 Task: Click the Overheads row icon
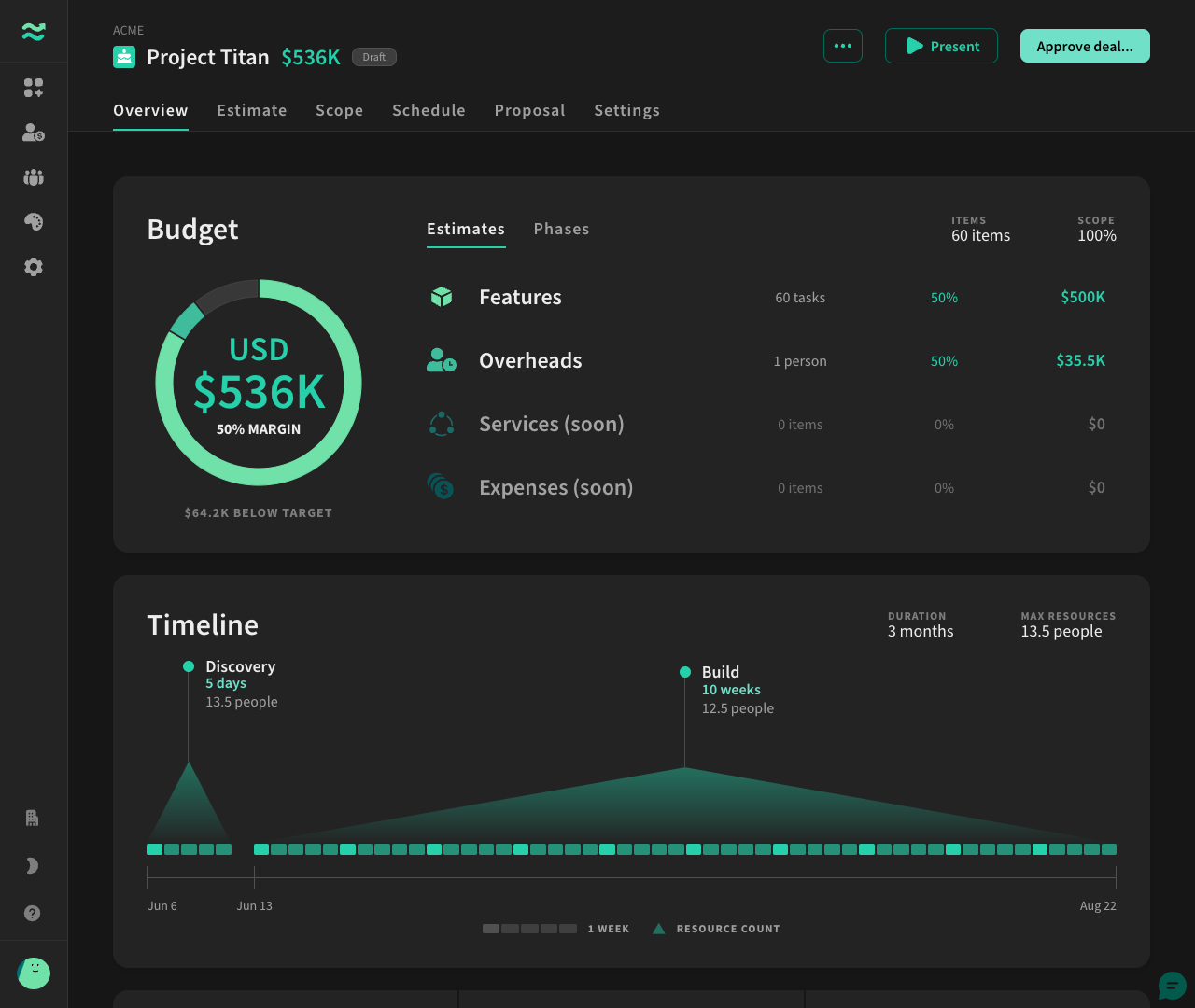tap(442, 360)
